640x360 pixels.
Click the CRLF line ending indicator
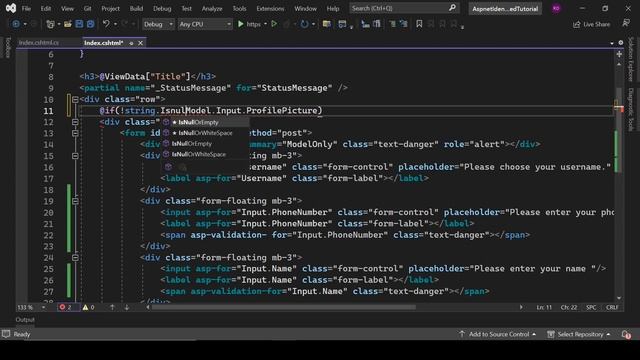point(612,307)
